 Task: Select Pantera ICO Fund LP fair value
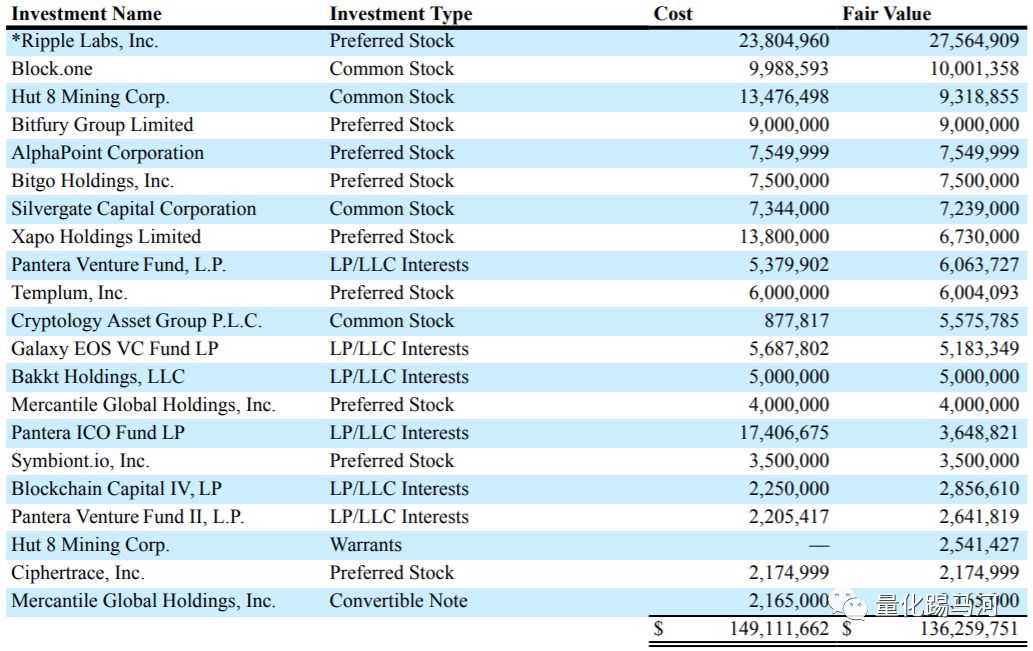pos(979,433)
